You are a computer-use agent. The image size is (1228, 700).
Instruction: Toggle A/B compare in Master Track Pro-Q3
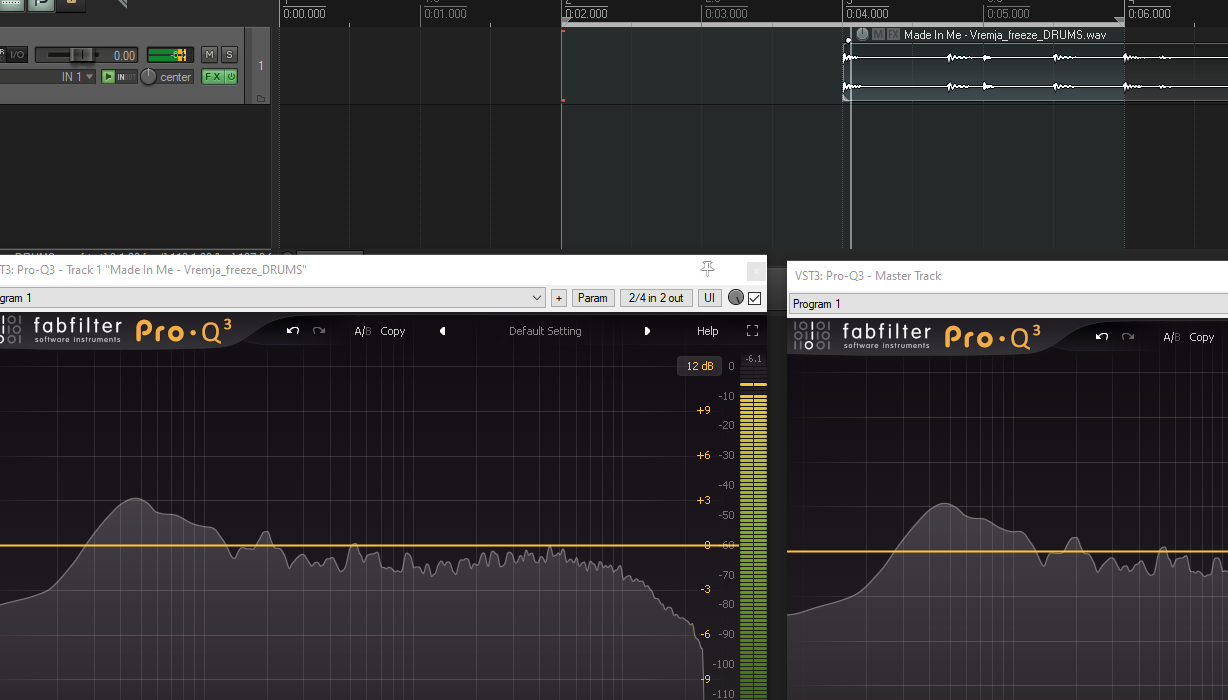[1172, 337]
